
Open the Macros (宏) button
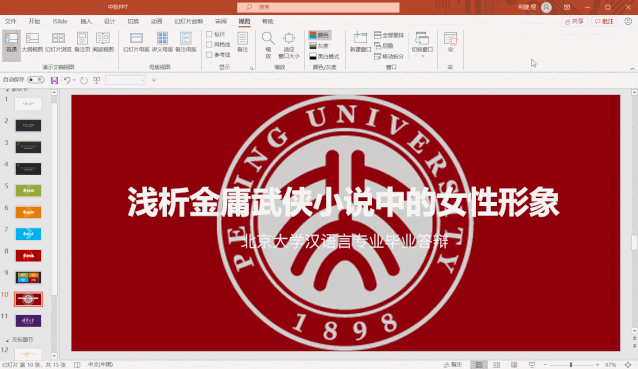pyautogui.click(x=450, y=42)
